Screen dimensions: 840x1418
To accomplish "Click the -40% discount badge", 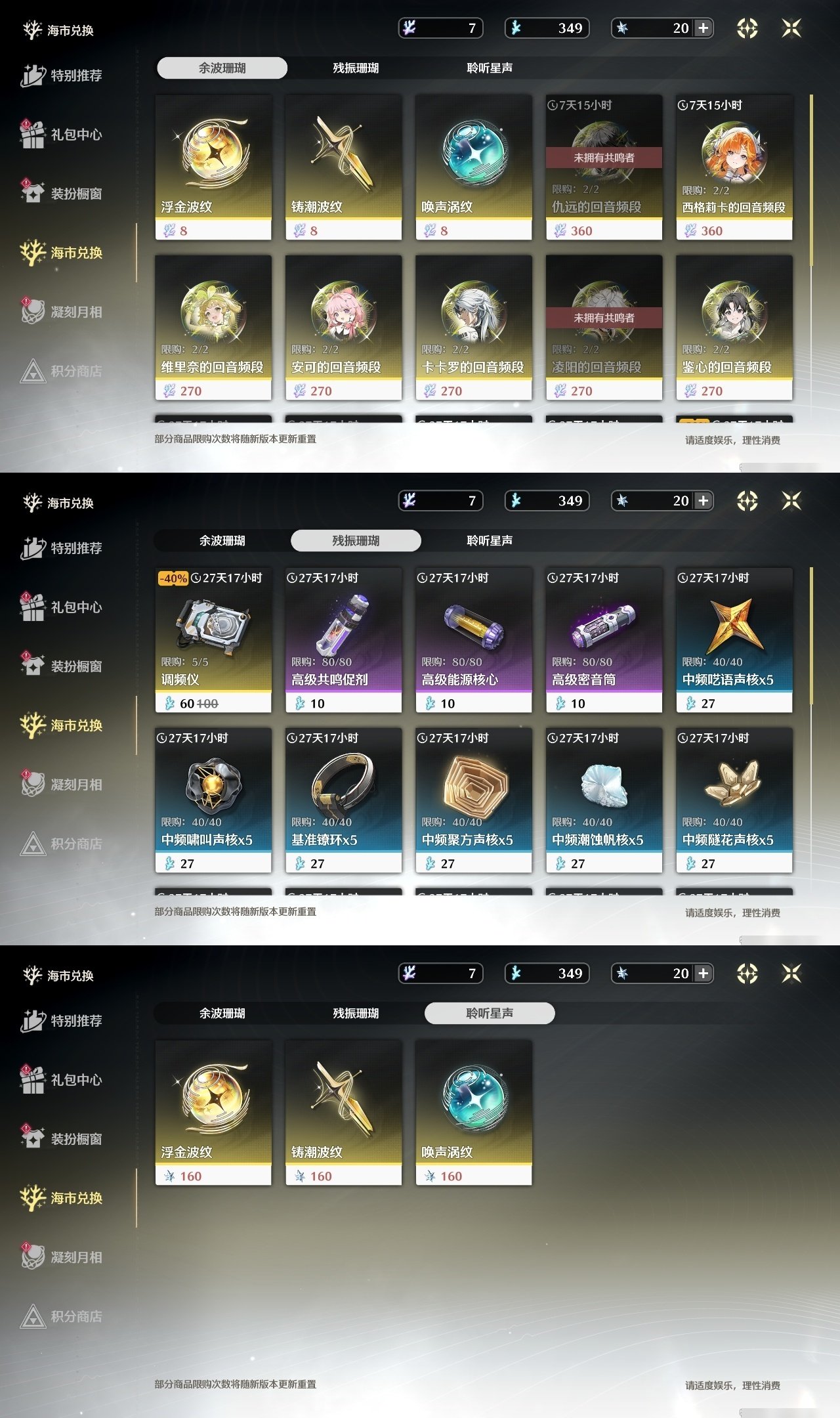I will click(x=173, y=578).
